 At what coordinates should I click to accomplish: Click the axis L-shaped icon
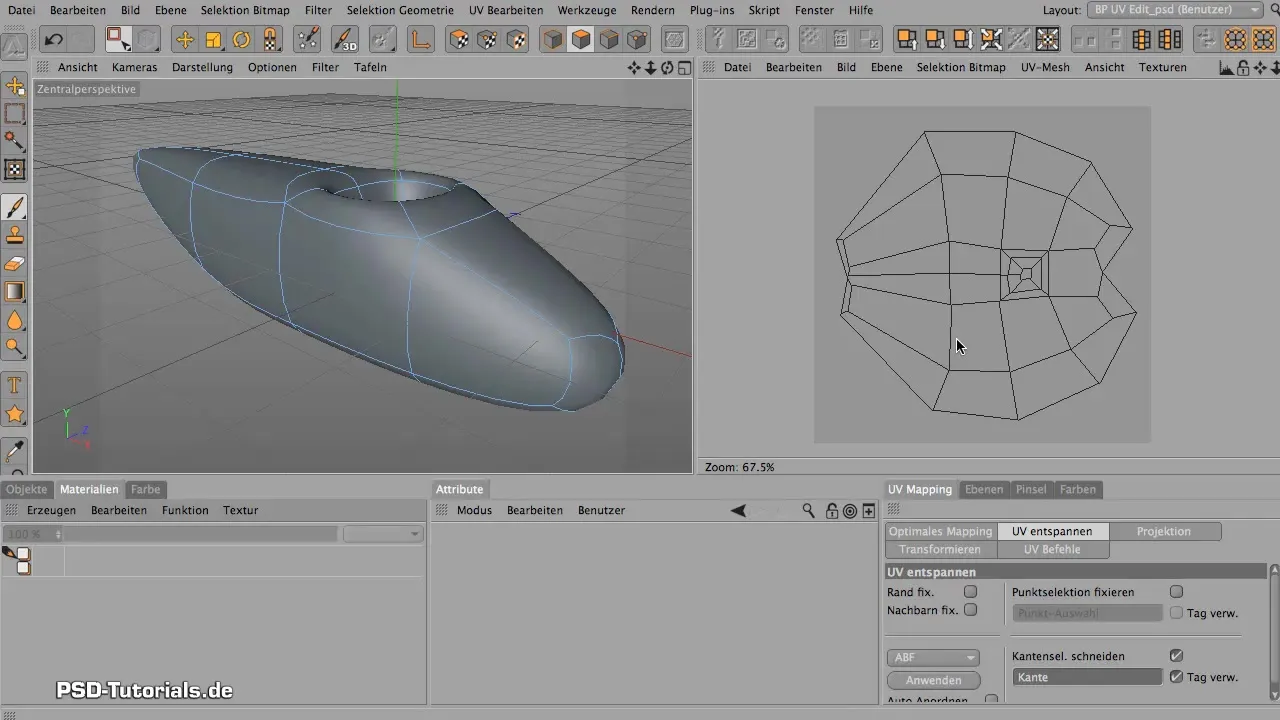(420, 40)
